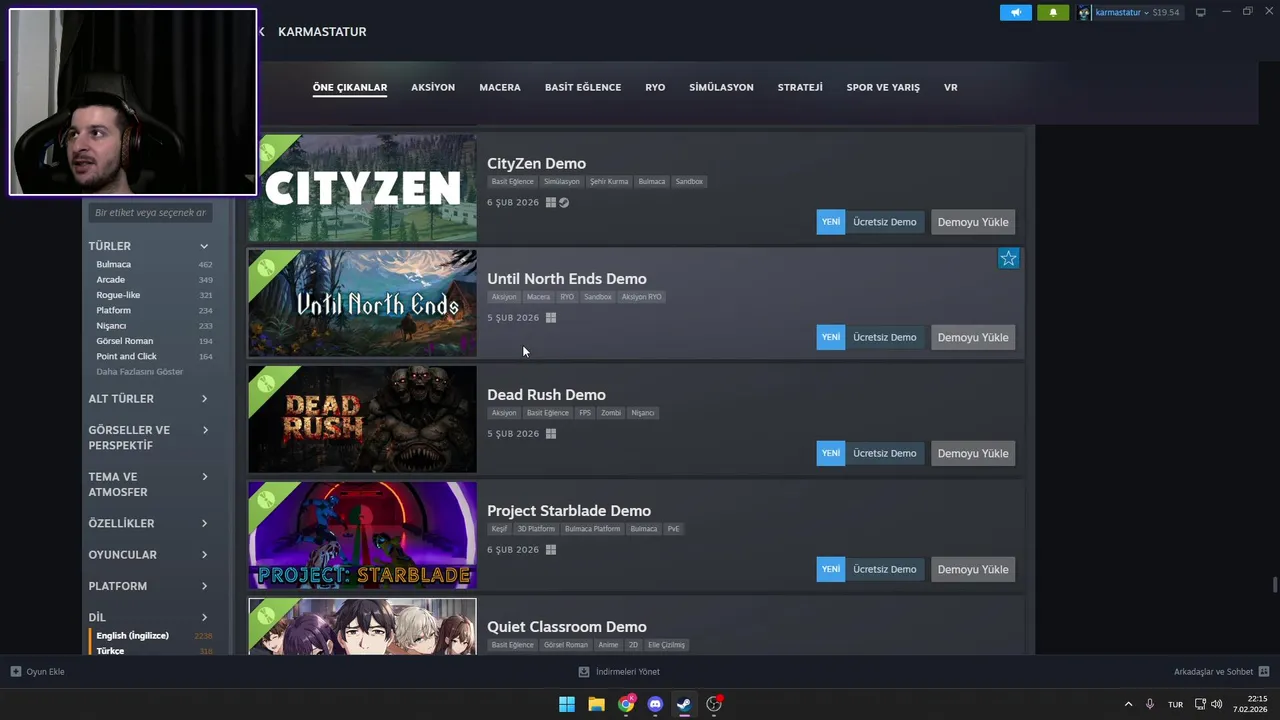Open the BASİT EĞLENCE tab
Image resolution: width=1280 pixels, height=720 pixels.
pyautogui.click(x=583, y=87)
